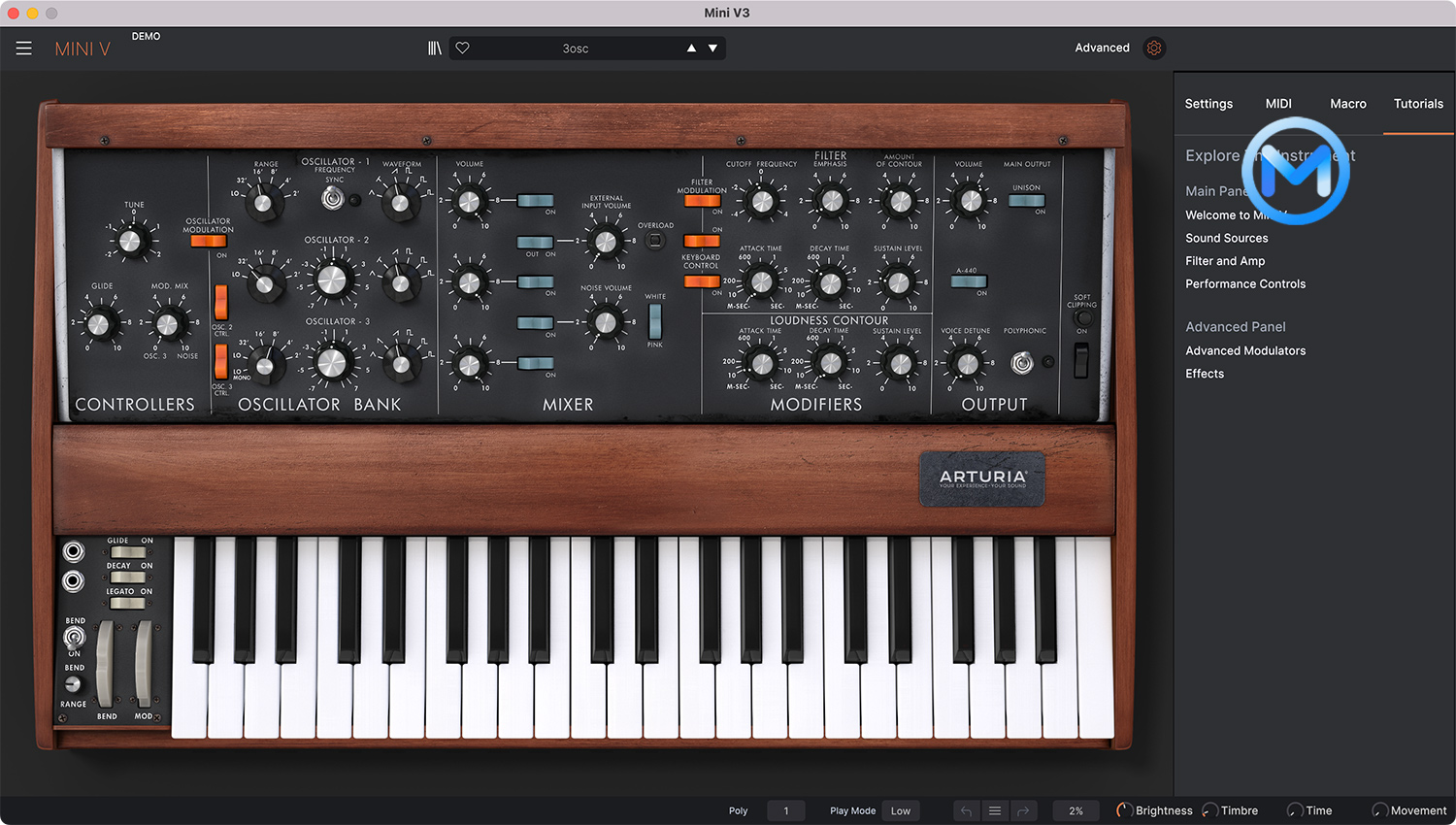This screenshot has width=1456, height=825.
Task: Click the Amount of Contour knob
Action: pyautogui.click(x=900, y=201)
